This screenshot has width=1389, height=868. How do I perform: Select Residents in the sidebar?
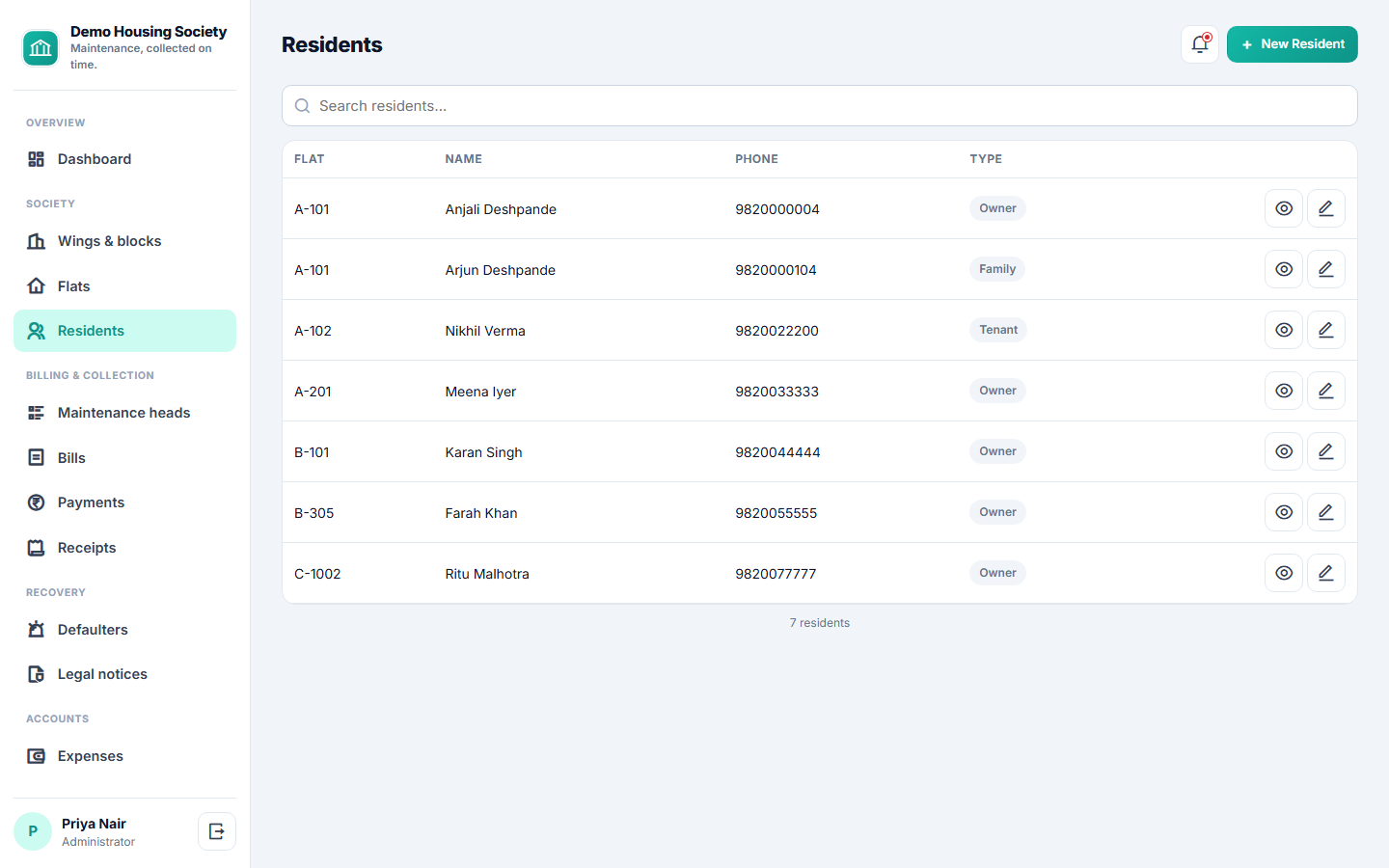[124, 331]
